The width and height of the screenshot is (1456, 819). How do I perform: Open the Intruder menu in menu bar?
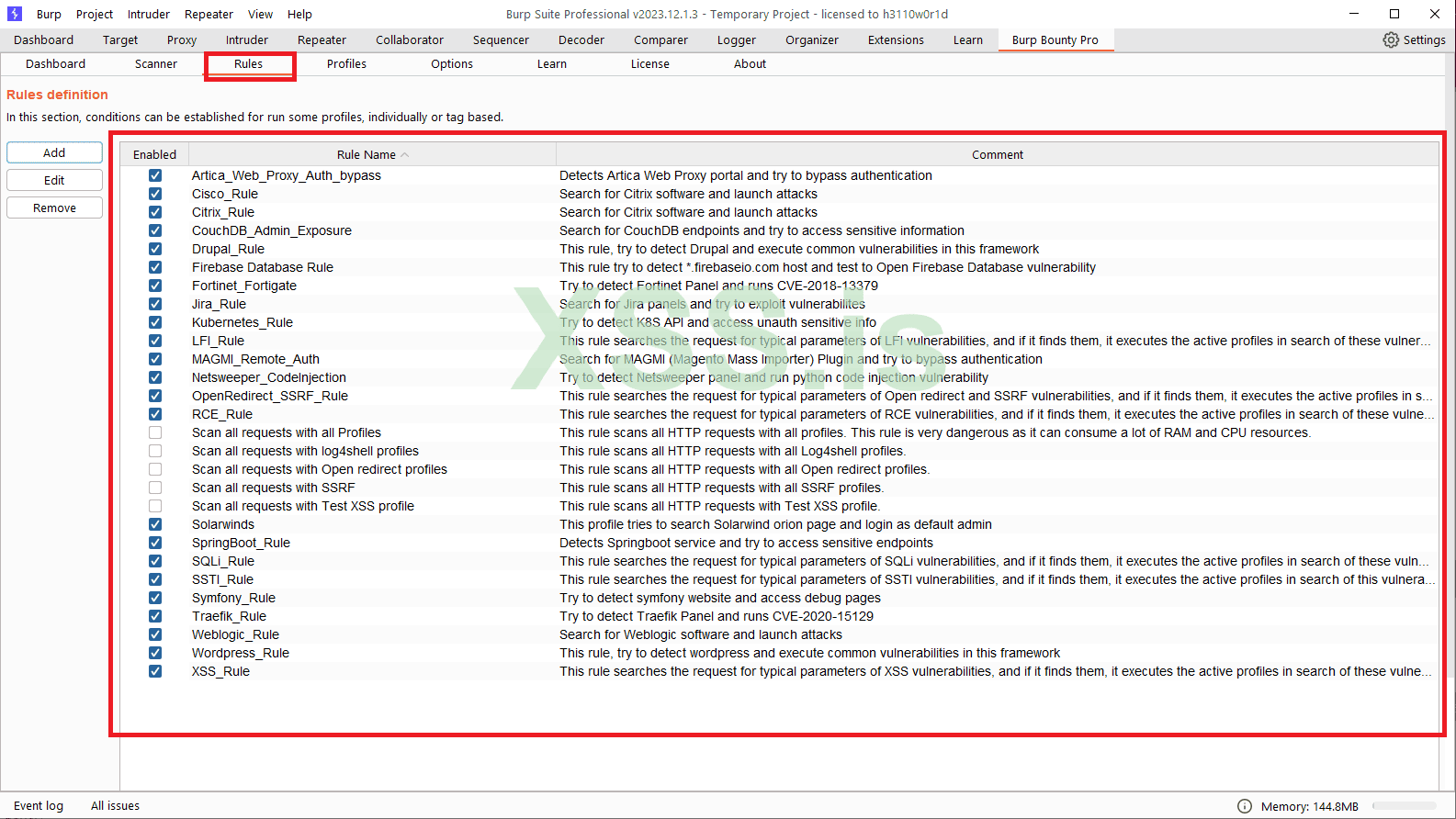(149, 14)
